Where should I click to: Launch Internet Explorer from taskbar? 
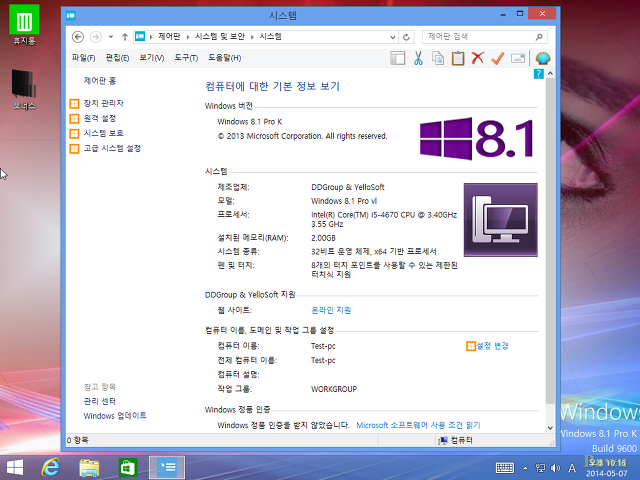51,468
